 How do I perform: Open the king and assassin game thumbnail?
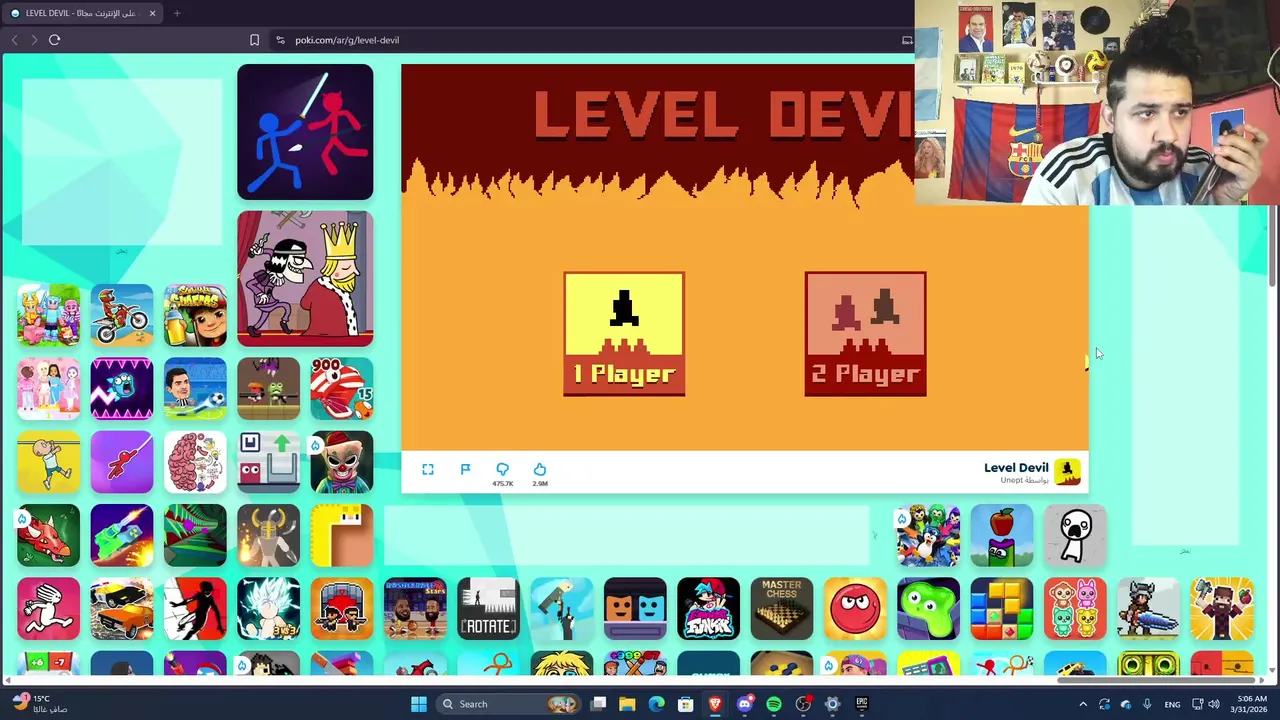tap(305, 278)
